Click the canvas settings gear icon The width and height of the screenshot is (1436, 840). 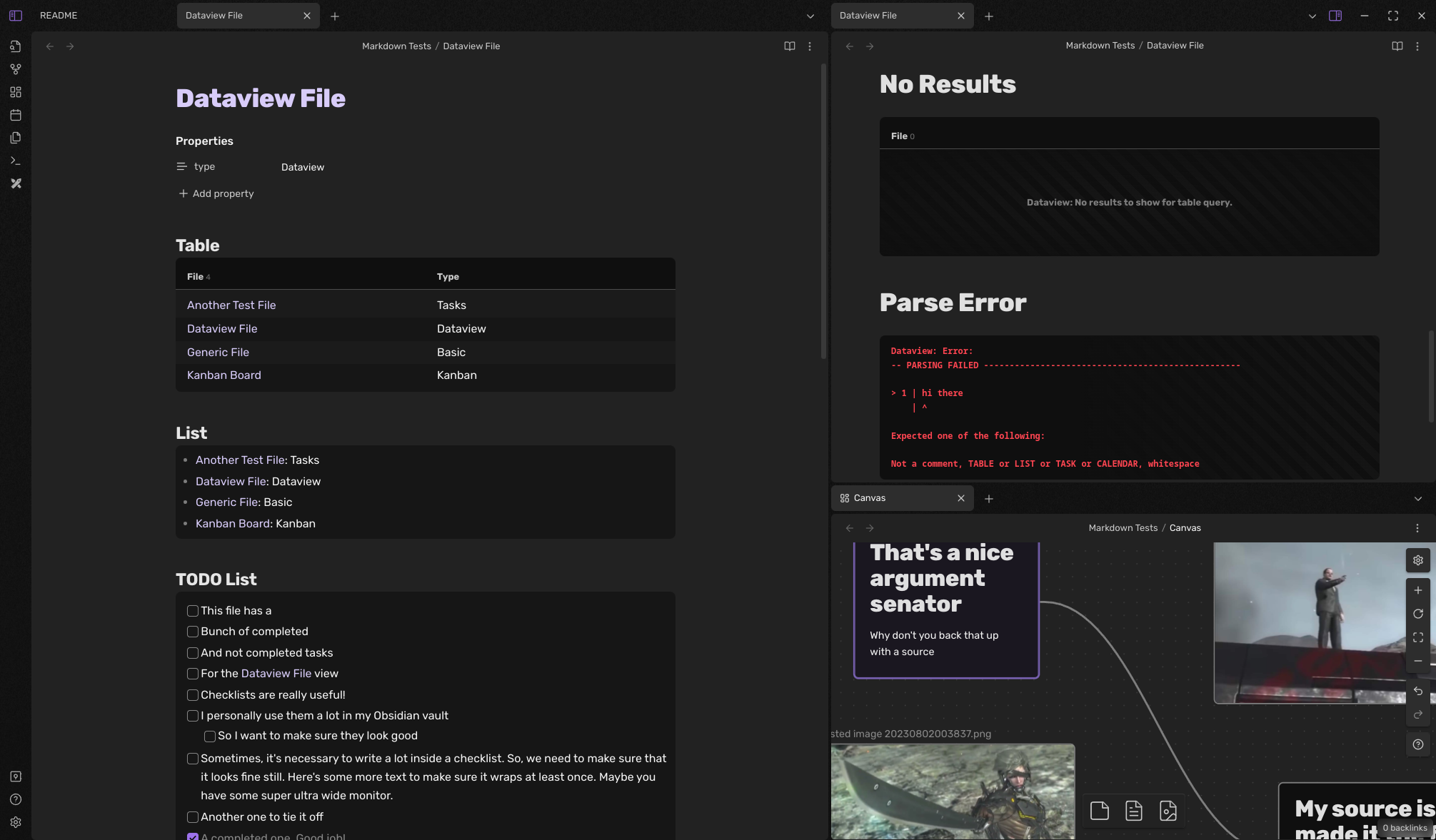[x=1418, y=560]
